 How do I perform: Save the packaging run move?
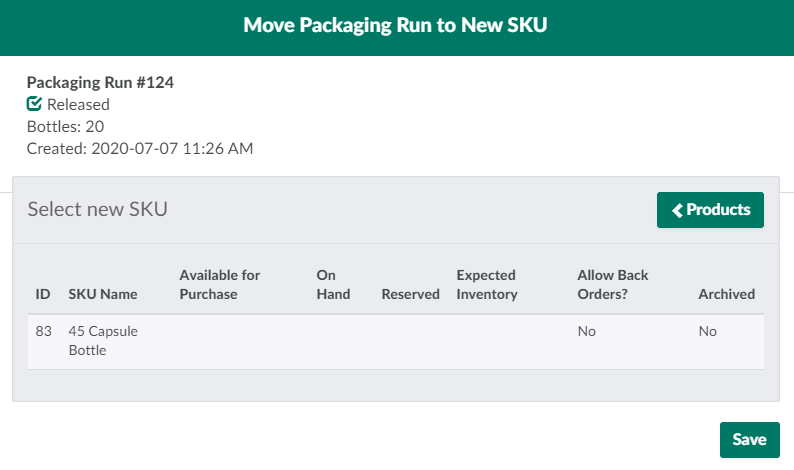tap(749, 440)
